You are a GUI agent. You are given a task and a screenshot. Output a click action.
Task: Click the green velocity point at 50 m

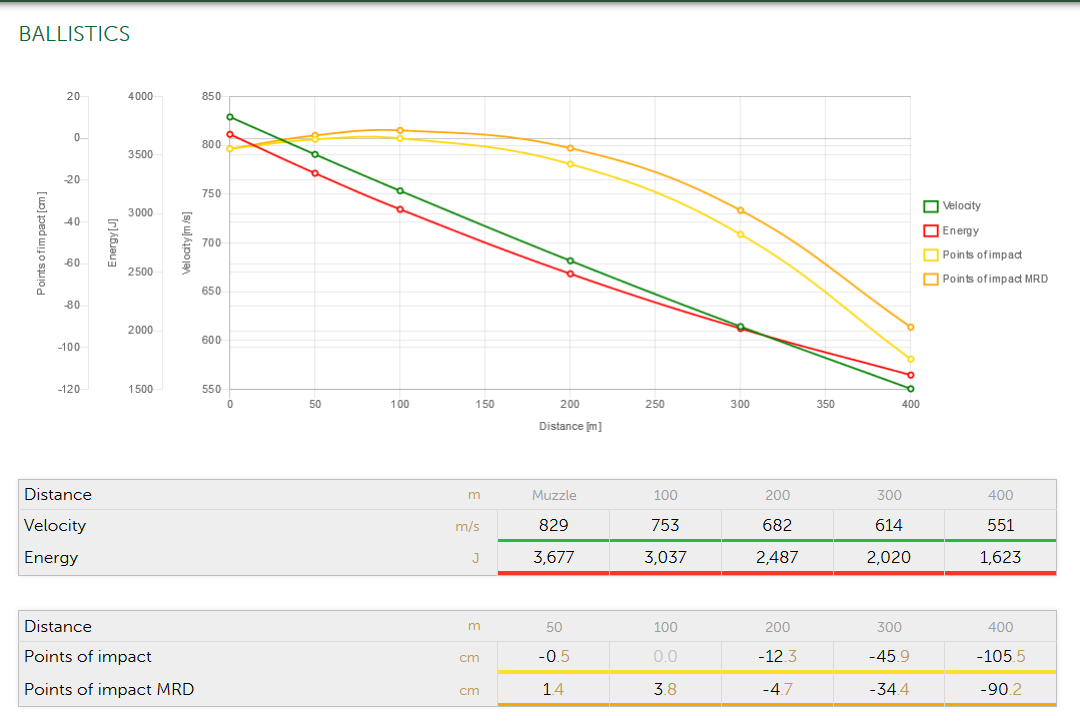coord(315,154)
